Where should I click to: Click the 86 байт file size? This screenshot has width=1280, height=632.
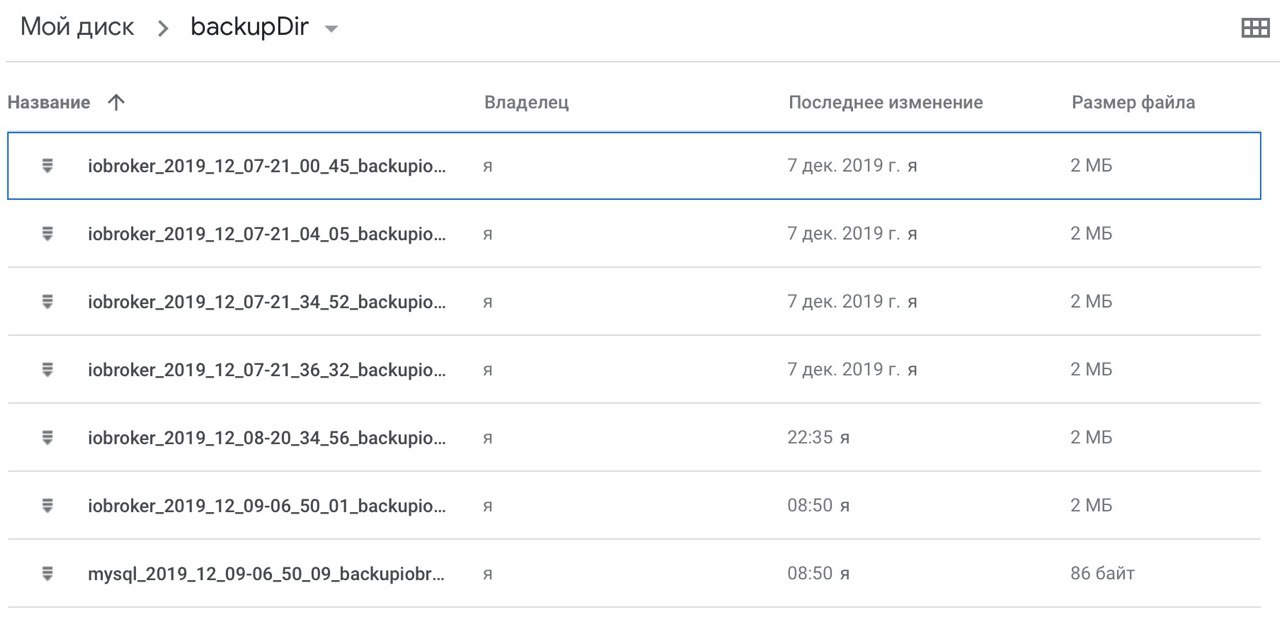1102,574
